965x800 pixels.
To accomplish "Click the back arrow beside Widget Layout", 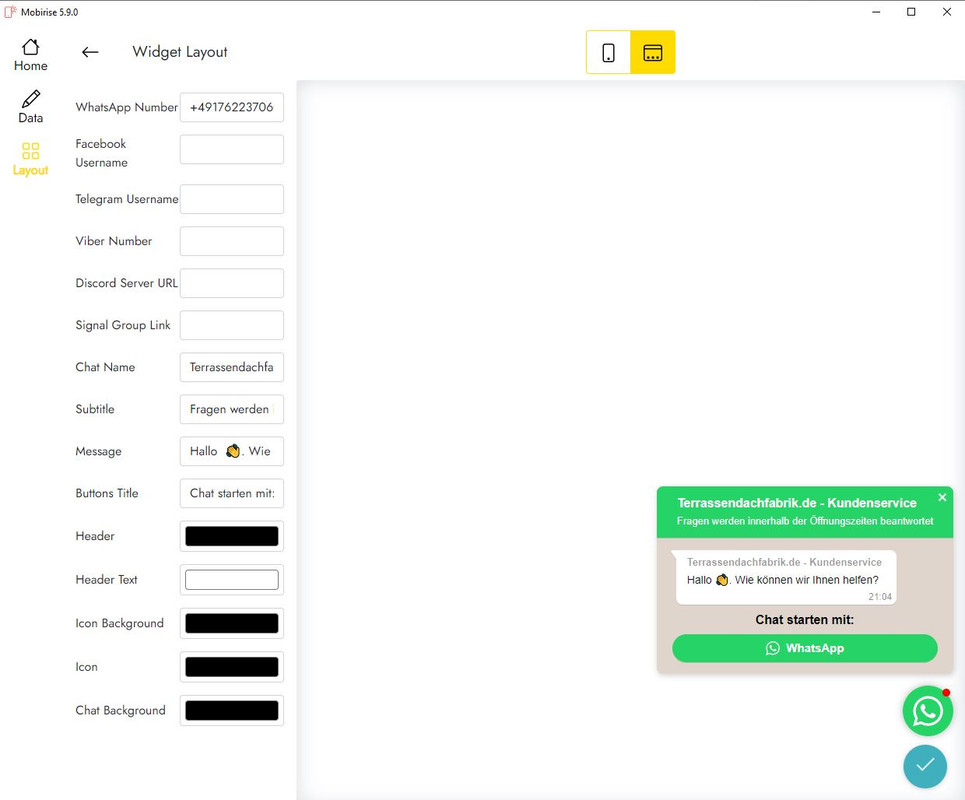I will tap(90, 52).
